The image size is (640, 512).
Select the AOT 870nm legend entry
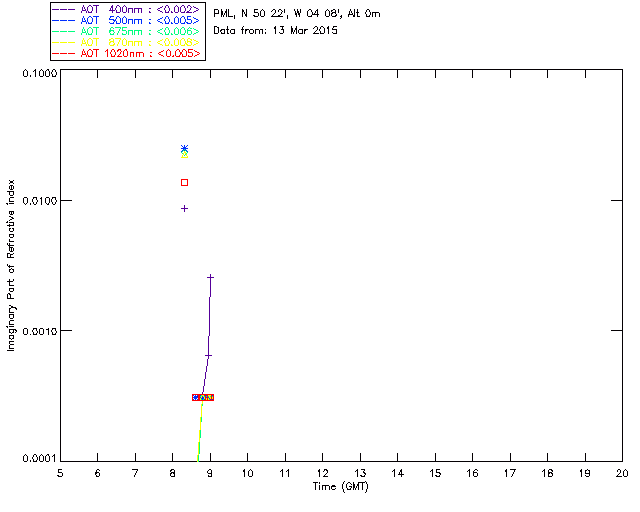tap(126, 42)
